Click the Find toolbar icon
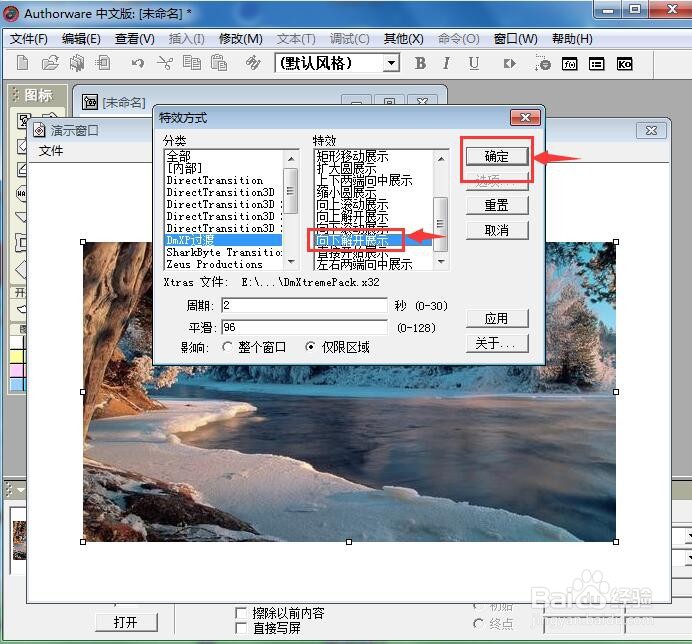The width and height of the screenshot is (692, 644). coord(252,63)
